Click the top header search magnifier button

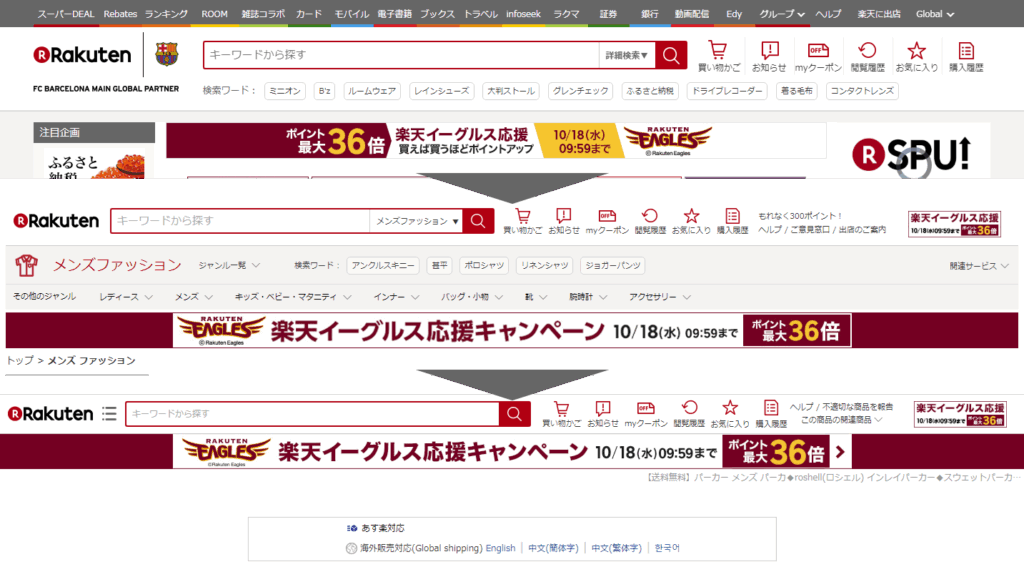tap(671, 56)
